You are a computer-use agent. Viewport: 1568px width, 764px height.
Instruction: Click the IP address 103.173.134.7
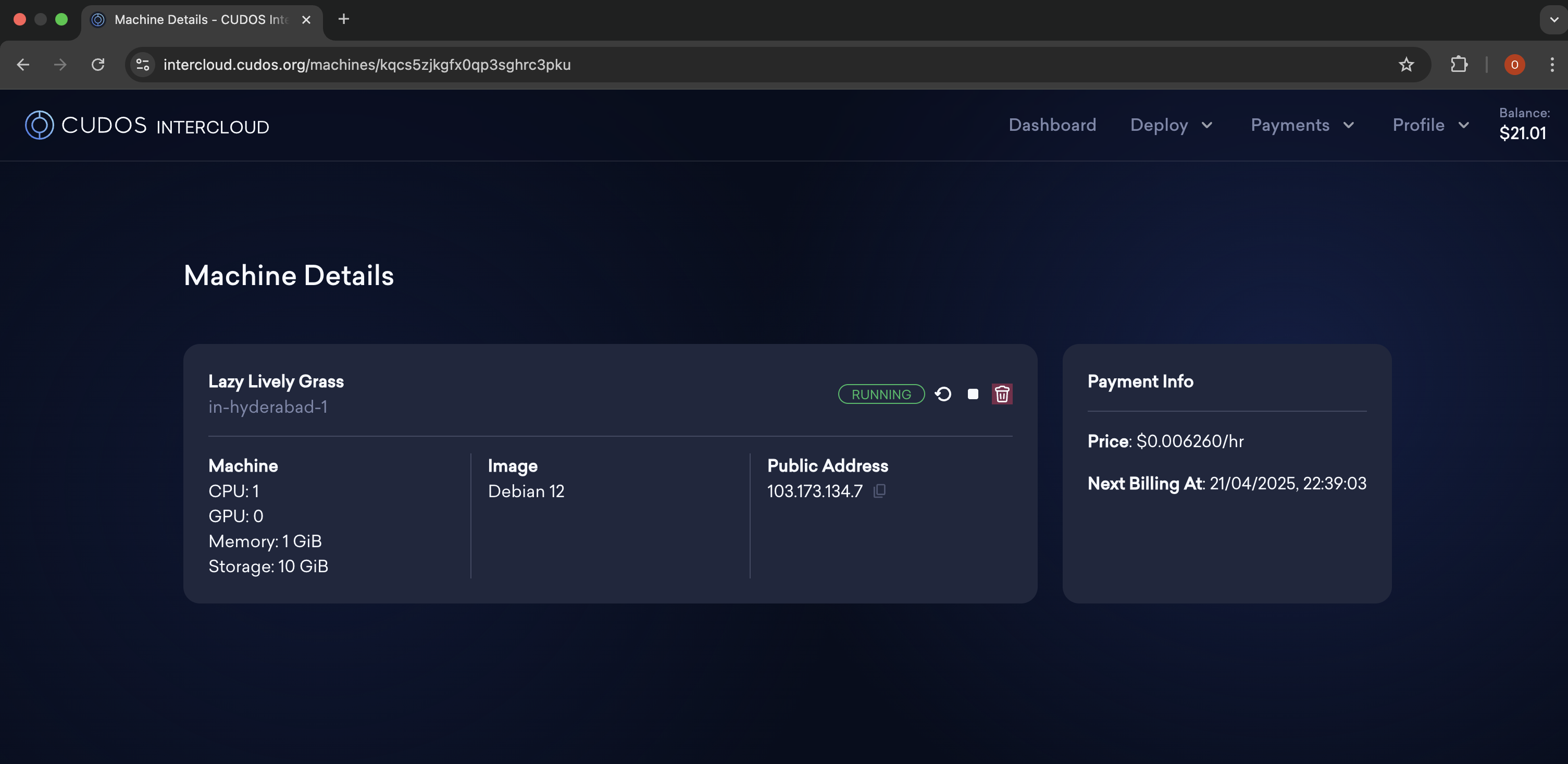point(814,491)
